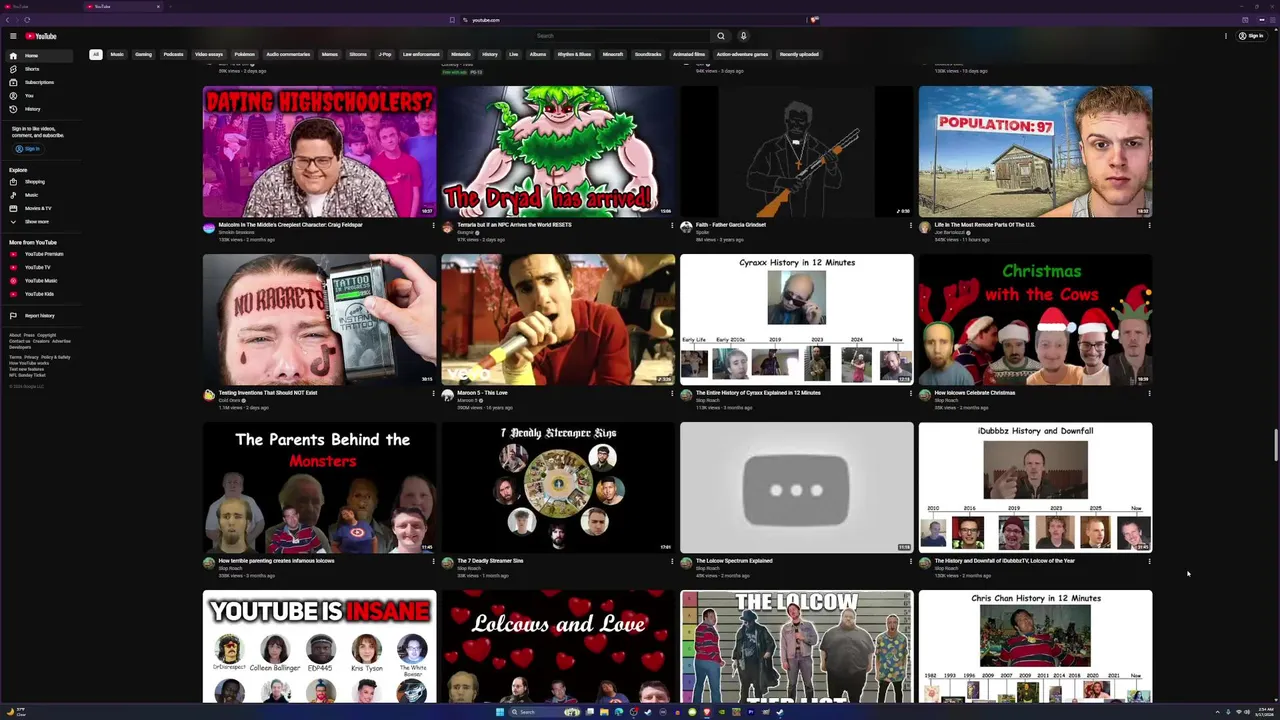Select the Music filter chip
The width and height of the screenshot is (1280, 720).
point(117,54)
